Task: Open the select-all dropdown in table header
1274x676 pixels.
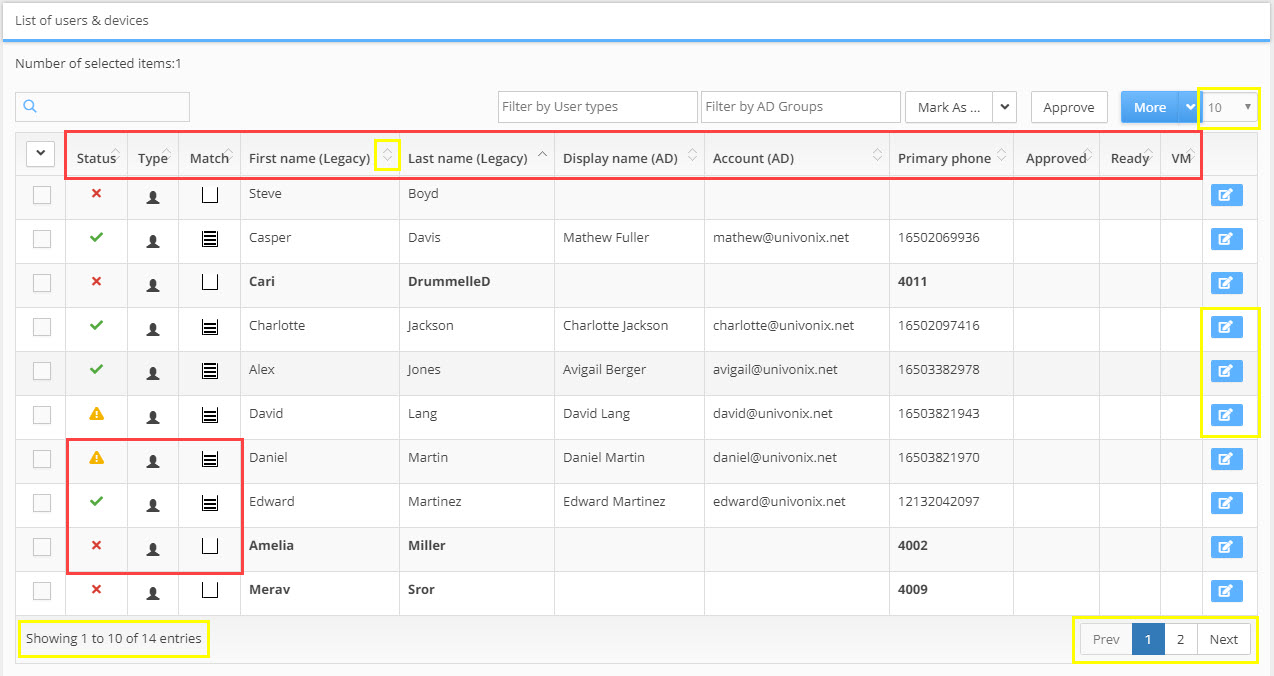Action: (41, 153)
